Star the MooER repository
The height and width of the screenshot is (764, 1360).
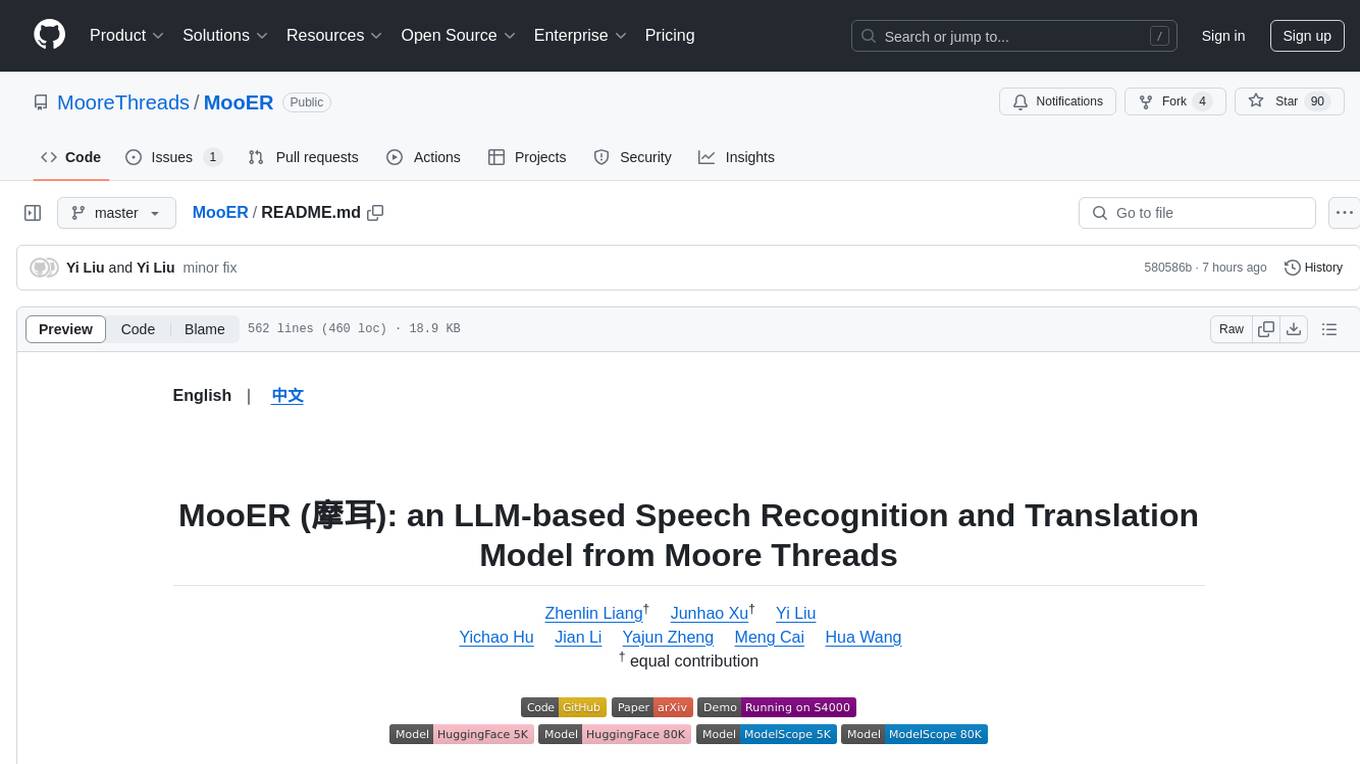click(1289, 101)
